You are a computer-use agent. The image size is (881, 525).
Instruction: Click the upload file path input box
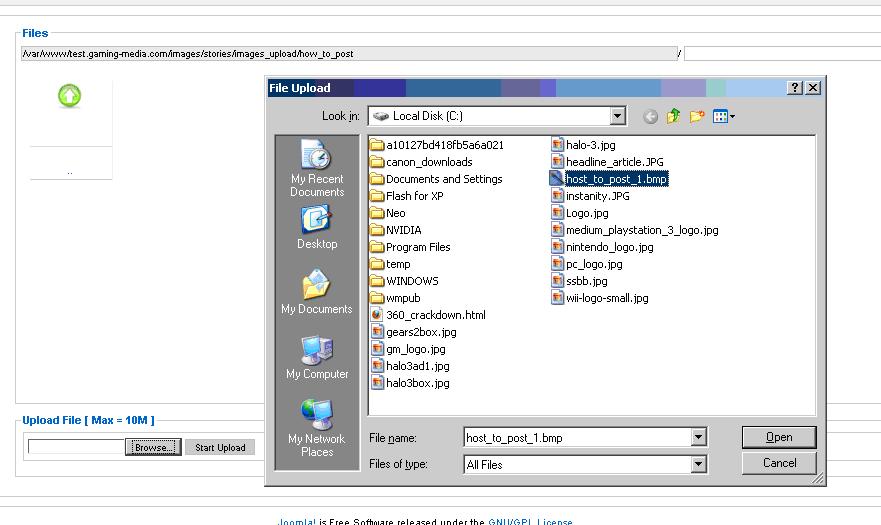[x=76, y=447]
